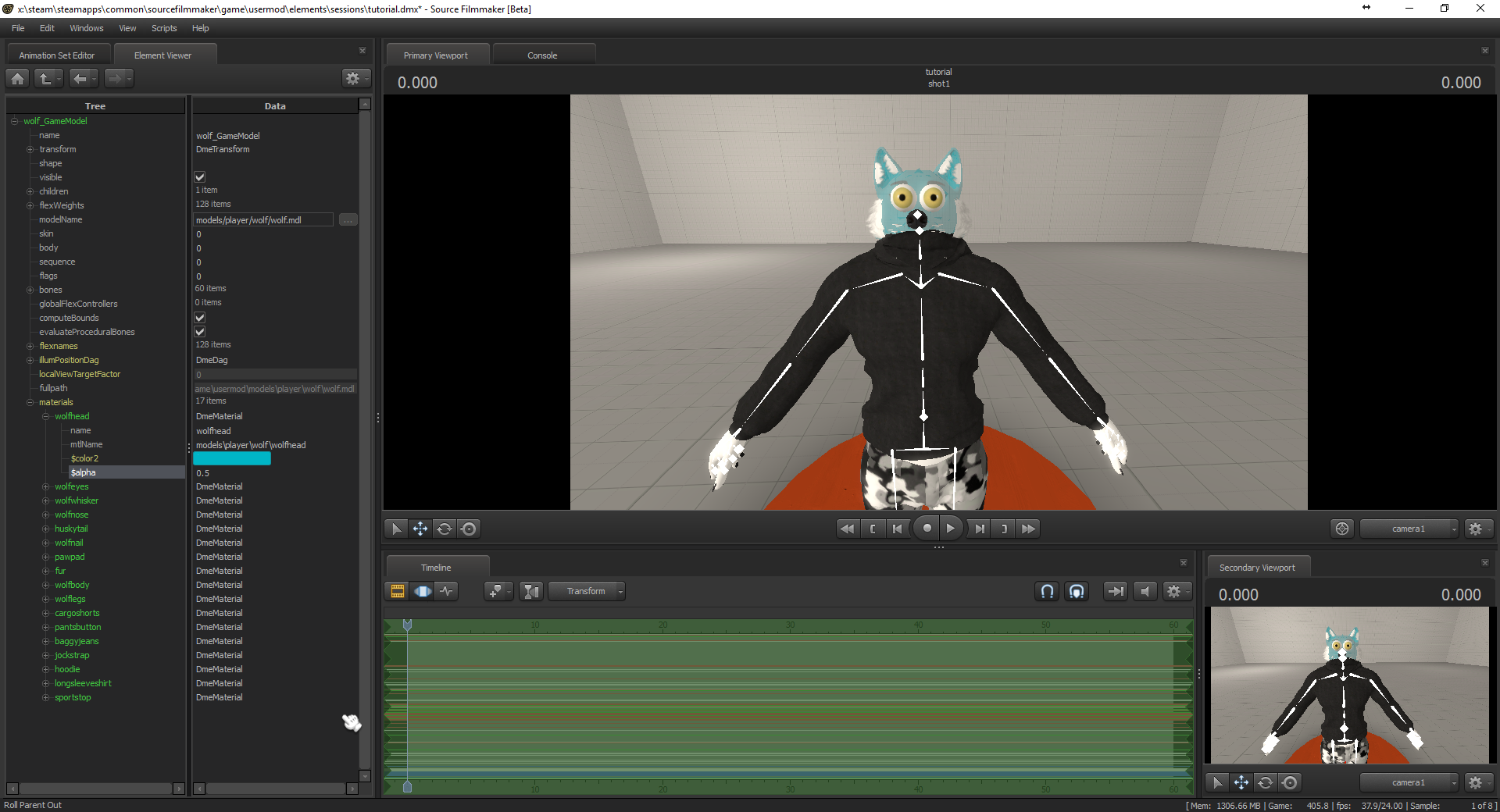
Task: Switch to the Console tab
Action: coord(542,55)
